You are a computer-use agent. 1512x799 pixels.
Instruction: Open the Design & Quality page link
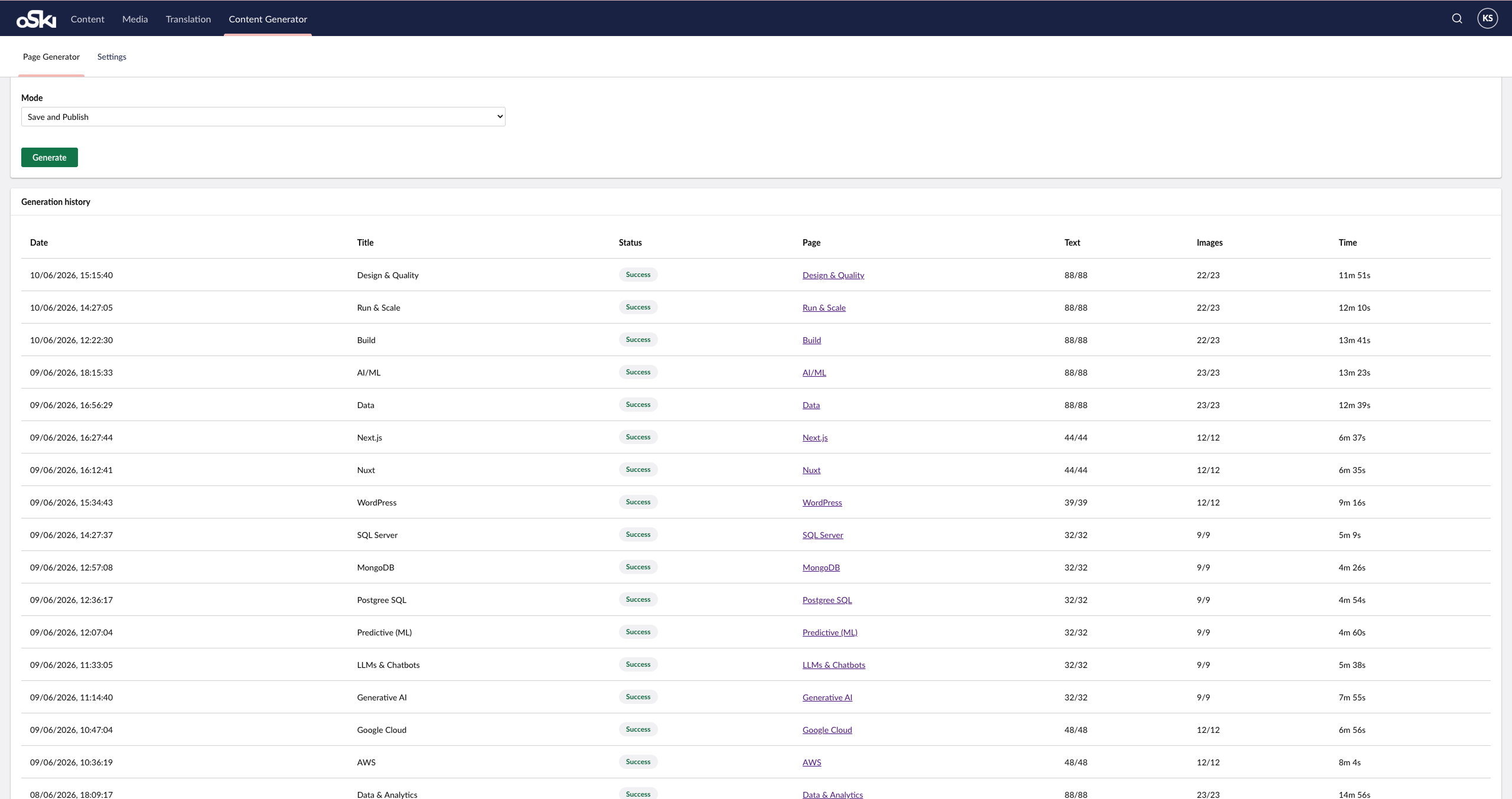(833, 275)
